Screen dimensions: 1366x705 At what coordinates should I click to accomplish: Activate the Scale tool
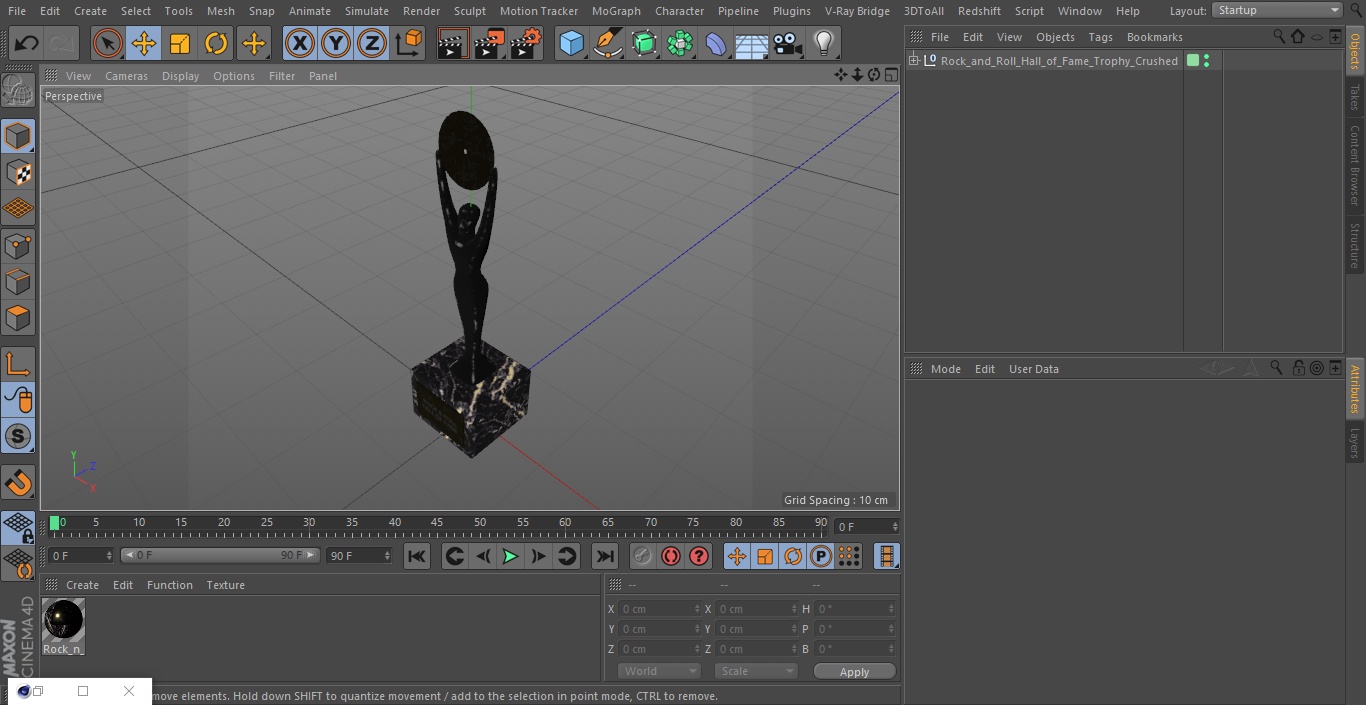[x=180, y=43]
